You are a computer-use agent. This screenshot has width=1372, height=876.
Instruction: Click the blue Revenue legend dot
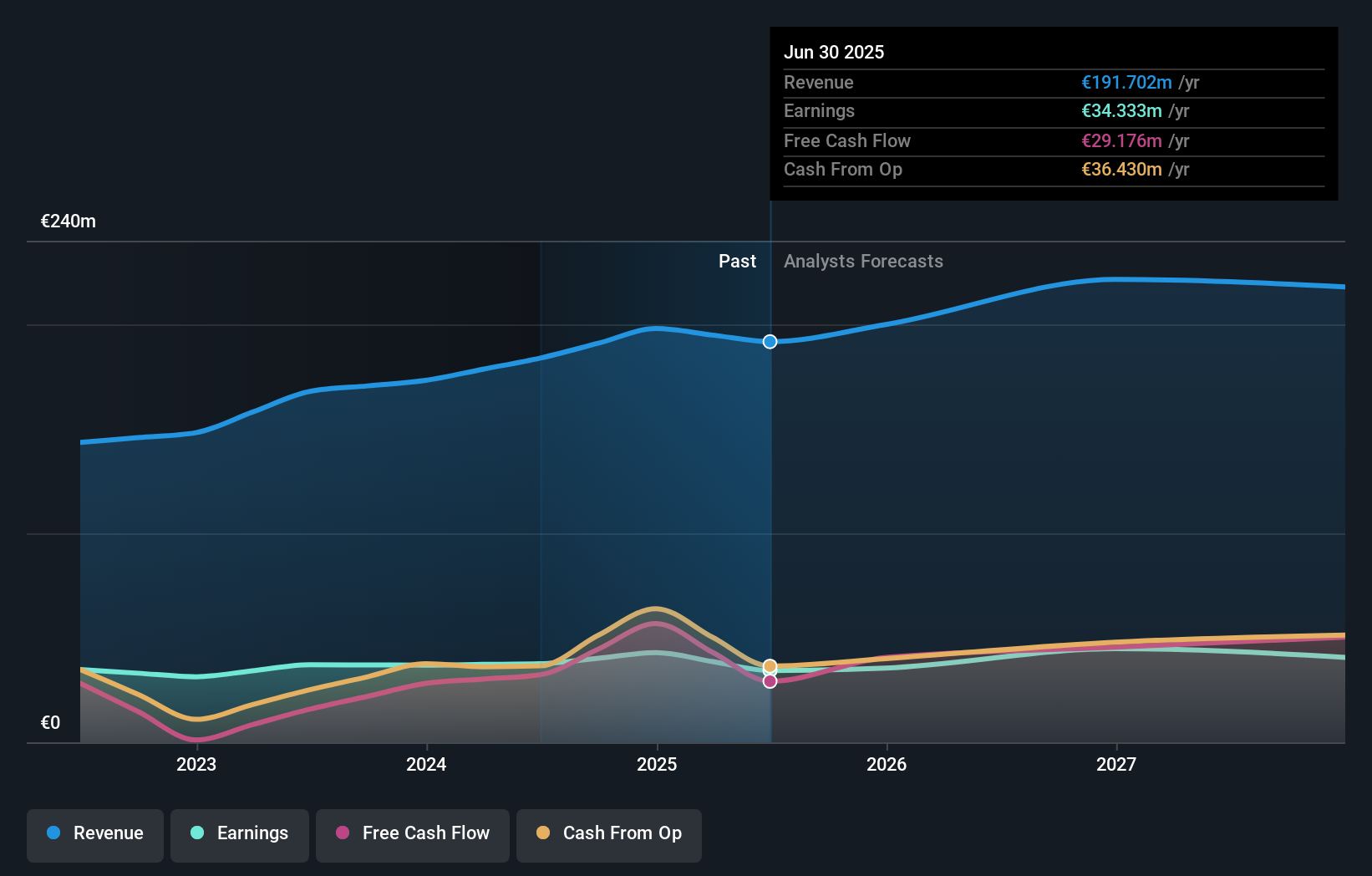tap(53, 833)
